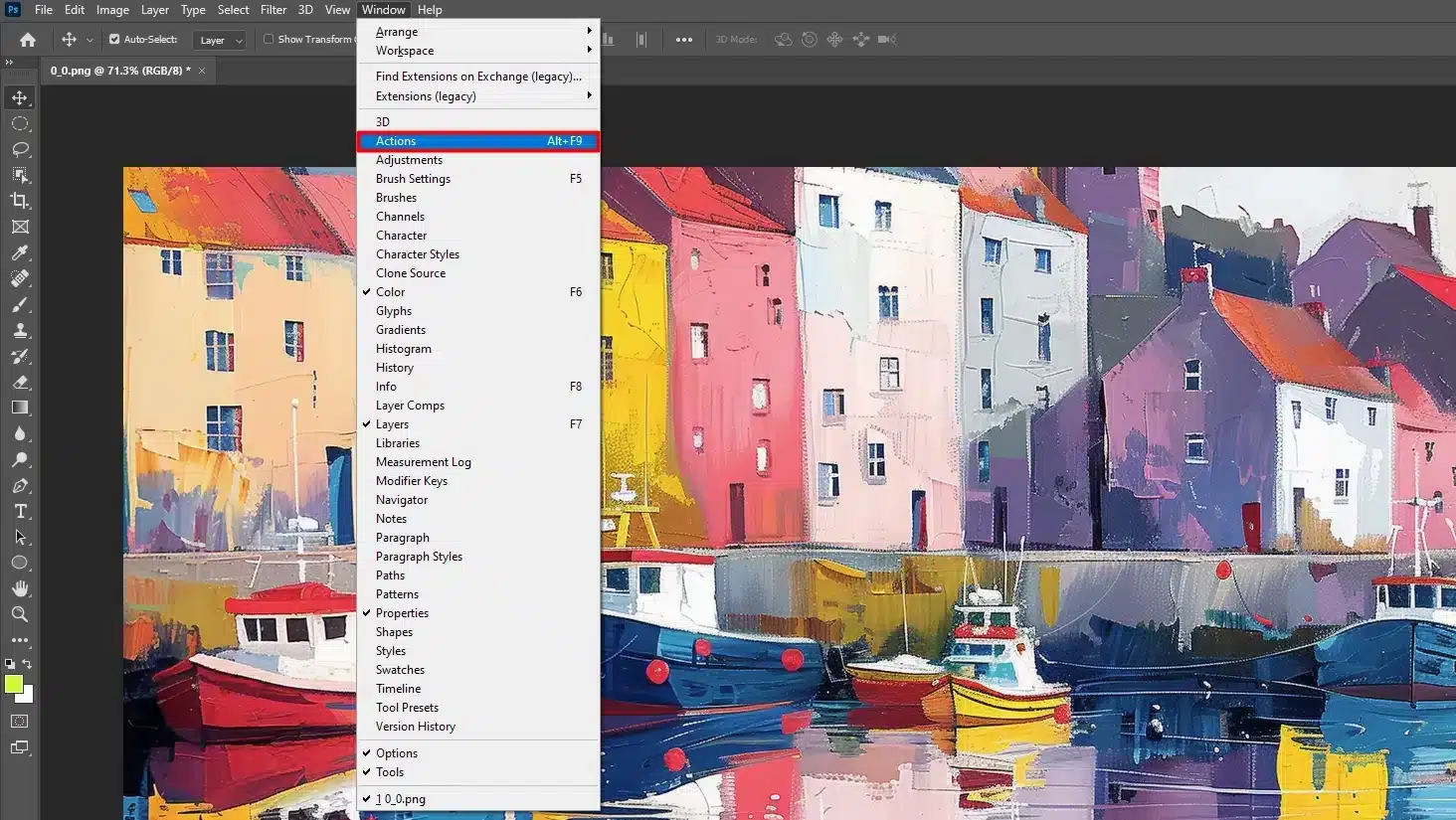Viewport: 1456px width, 820px height.
Task: Open Swatches panel from Window menu
Action: tap(478, 670)
